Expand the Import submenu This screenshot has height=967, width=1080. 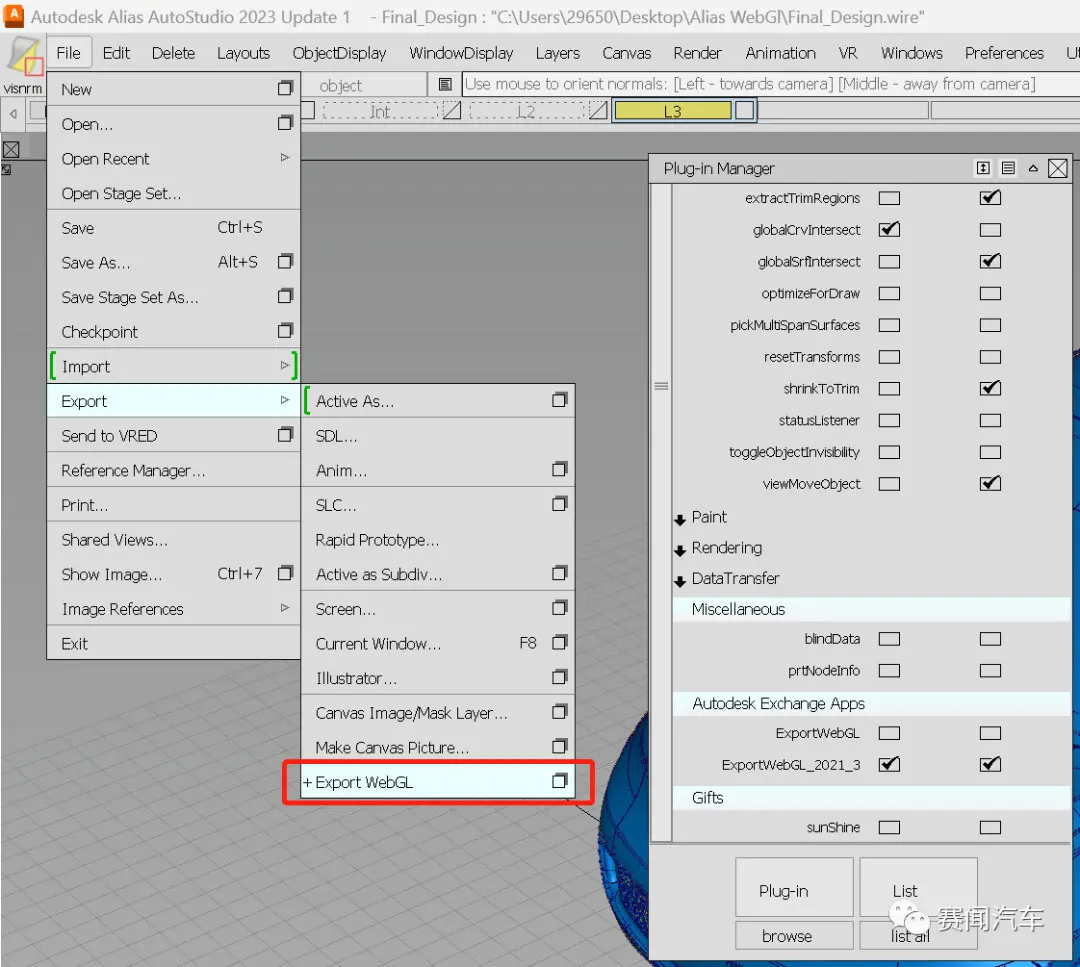[x=284, y=365]
